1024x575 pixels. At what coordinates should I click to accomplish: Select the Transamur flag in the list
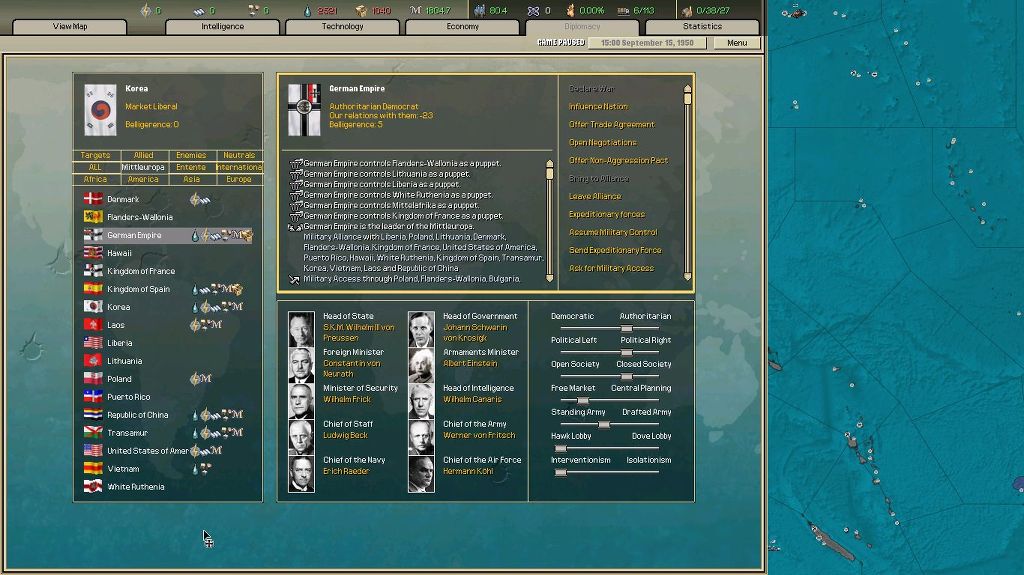tap(93, 433)
